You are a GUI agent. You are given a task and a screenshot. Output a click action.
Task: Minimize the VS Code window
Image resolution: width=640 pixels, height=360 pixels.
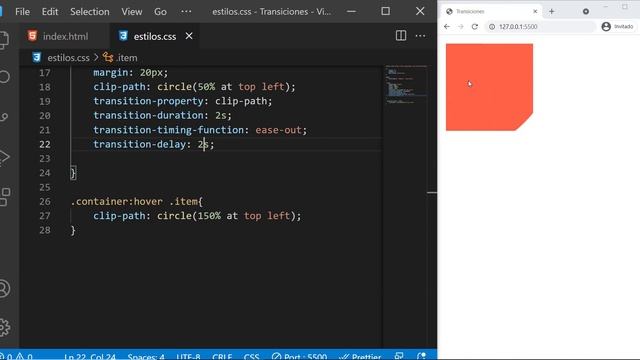point(351,11)
